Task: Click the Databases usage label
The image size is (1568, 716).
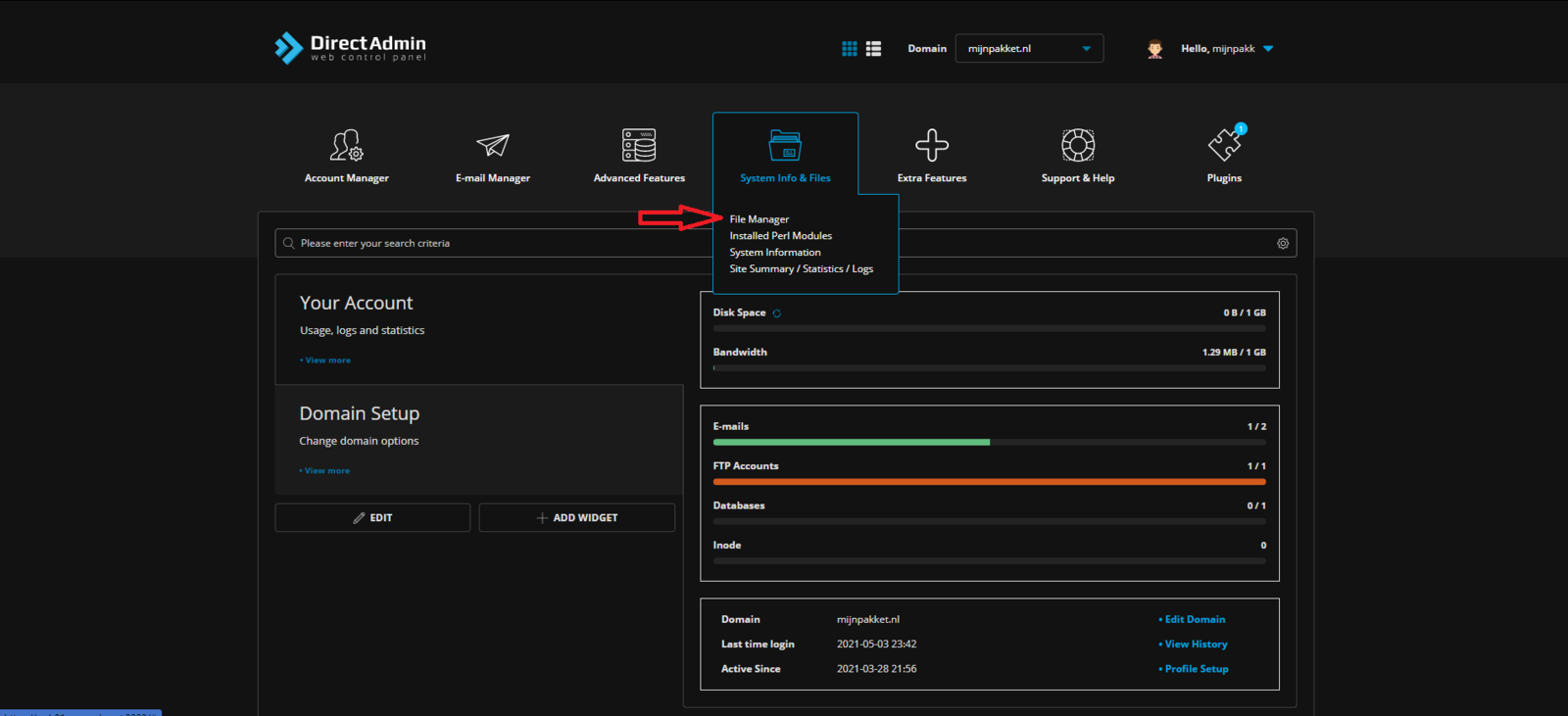Action: [739, 506]
